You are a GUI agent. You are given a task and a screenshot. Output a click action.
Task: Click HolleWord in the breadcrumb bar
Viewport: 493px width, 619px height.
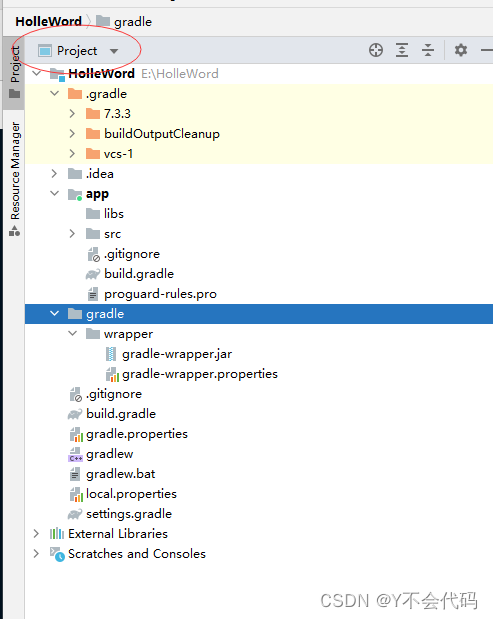pyautogui.click(x=48, y=21)
